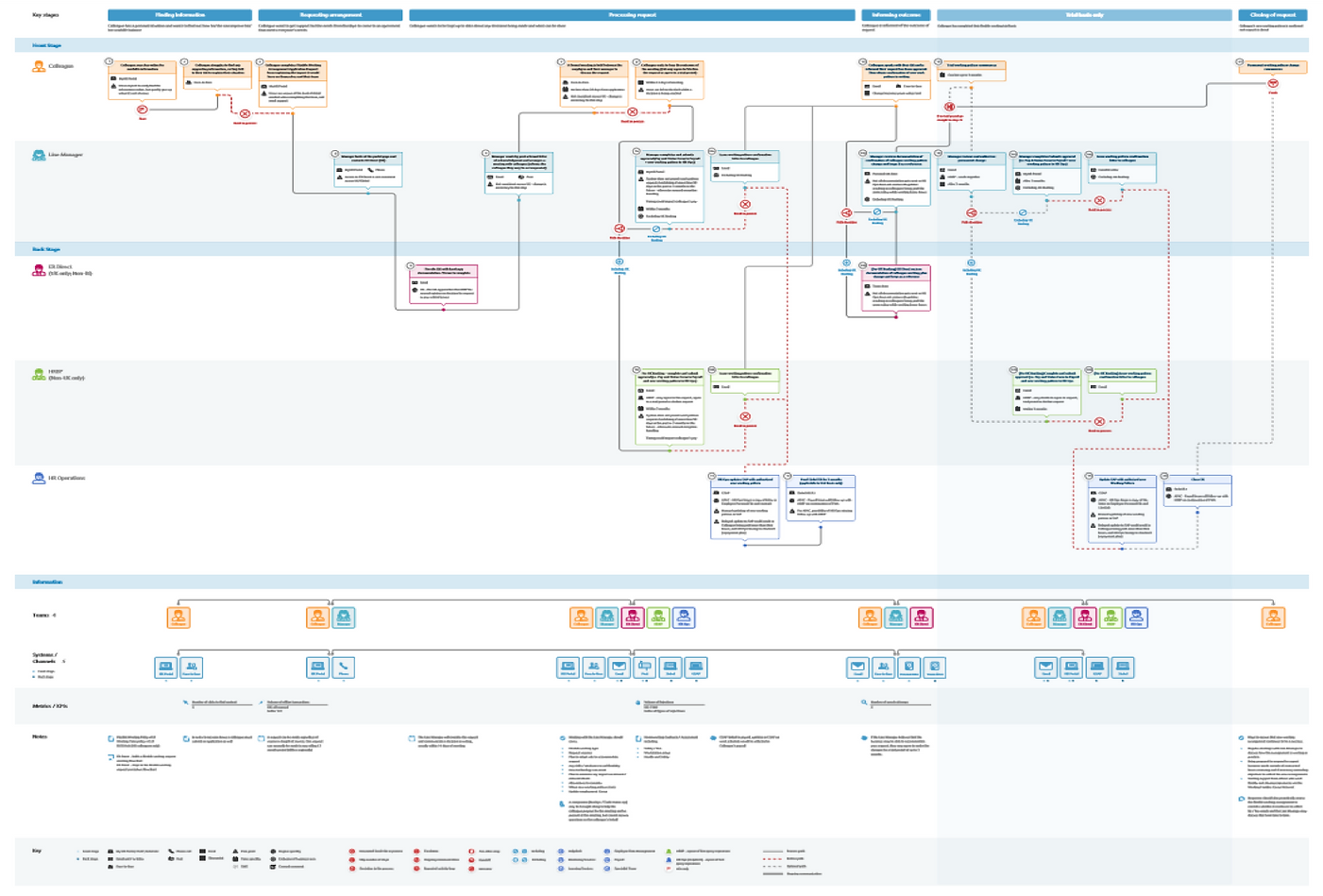Click the HR Operations lane label text

(x=67, y=479)
